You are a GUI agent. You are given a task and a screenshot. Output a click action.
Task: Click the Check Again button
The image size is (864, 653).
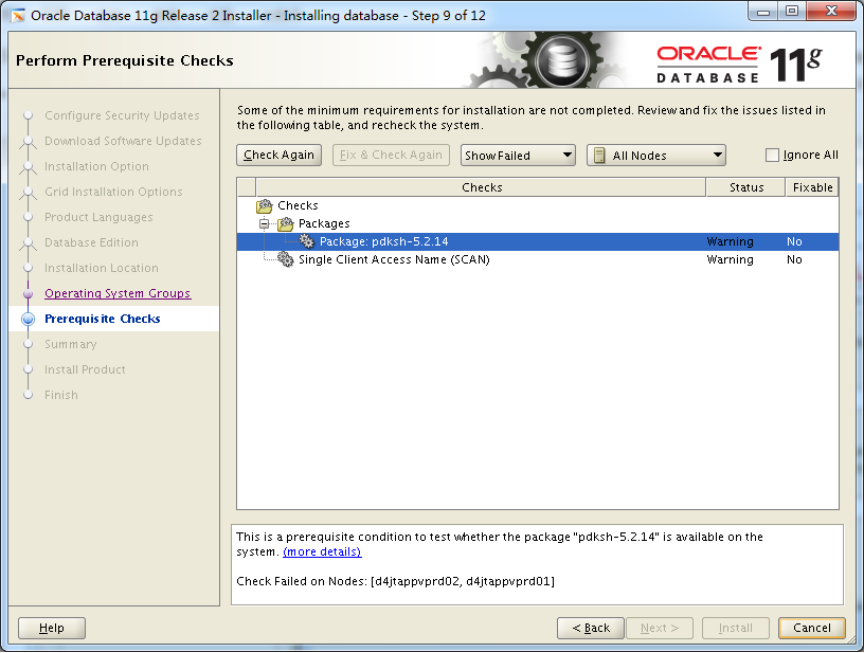279,155
